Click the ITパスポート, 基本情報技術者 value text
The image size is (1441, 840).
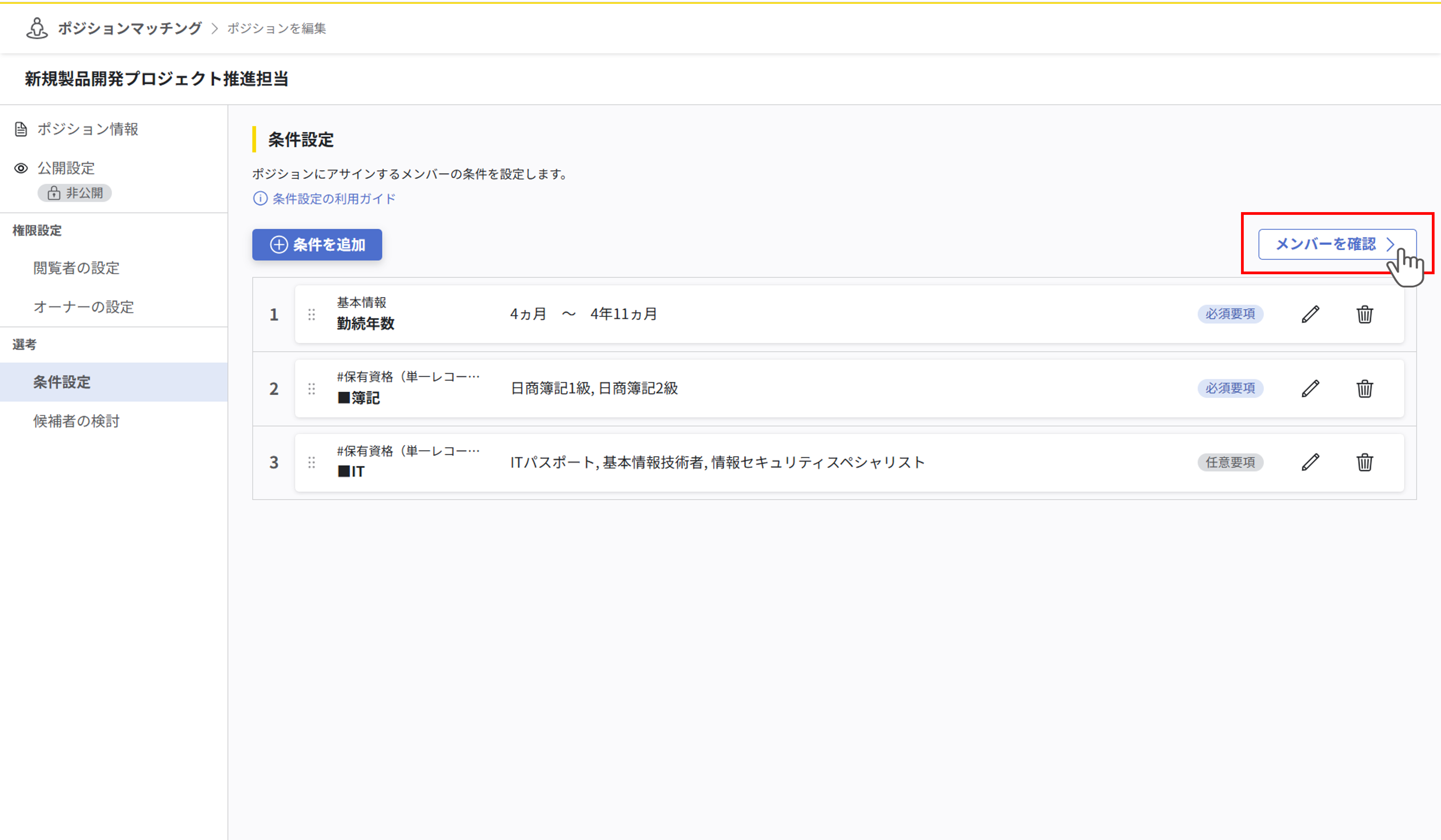(x=717, y=462)
